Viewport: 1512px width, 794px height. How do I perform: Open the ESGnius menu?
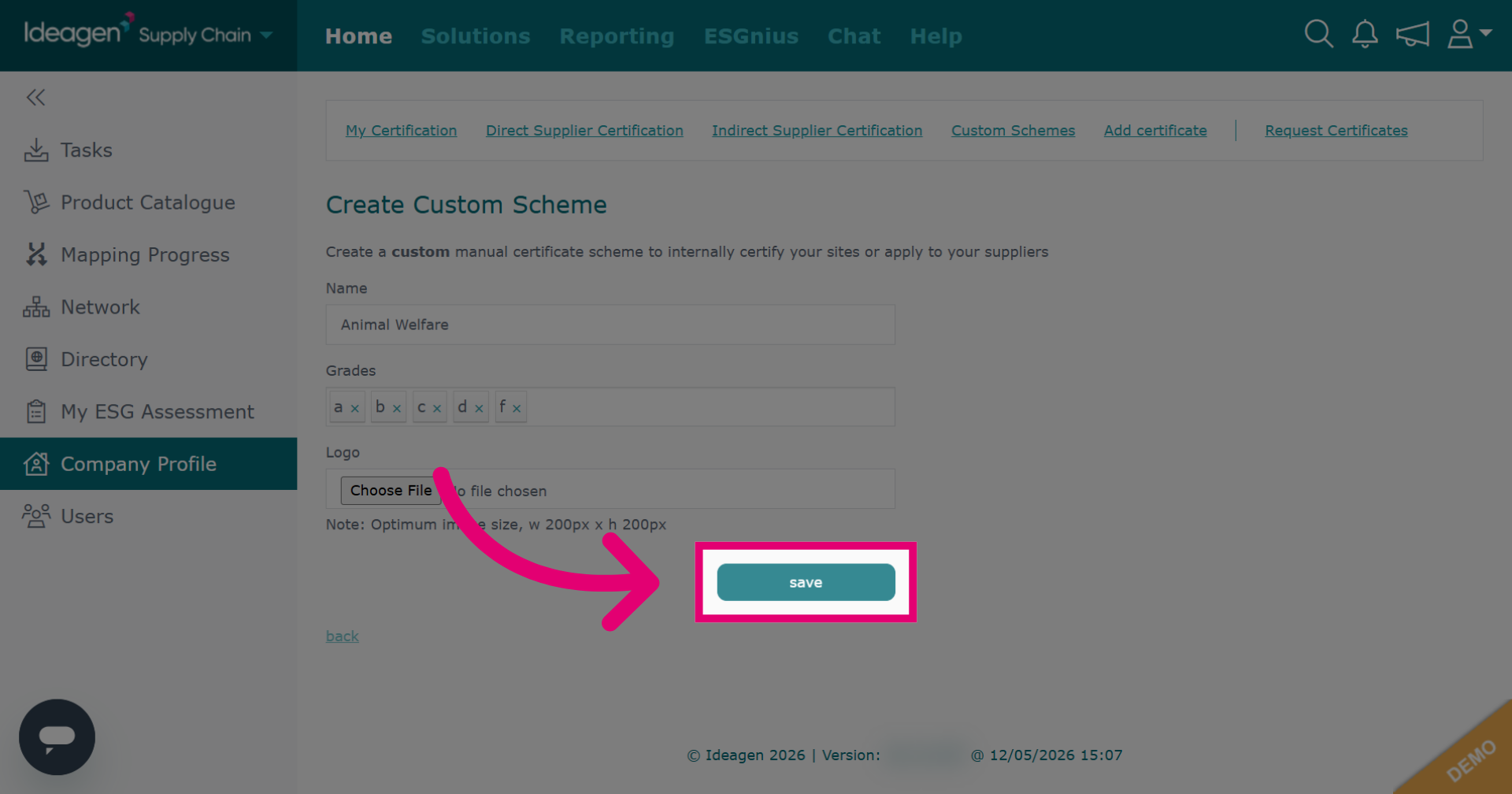pyautogui.click(x=751, y=36)
